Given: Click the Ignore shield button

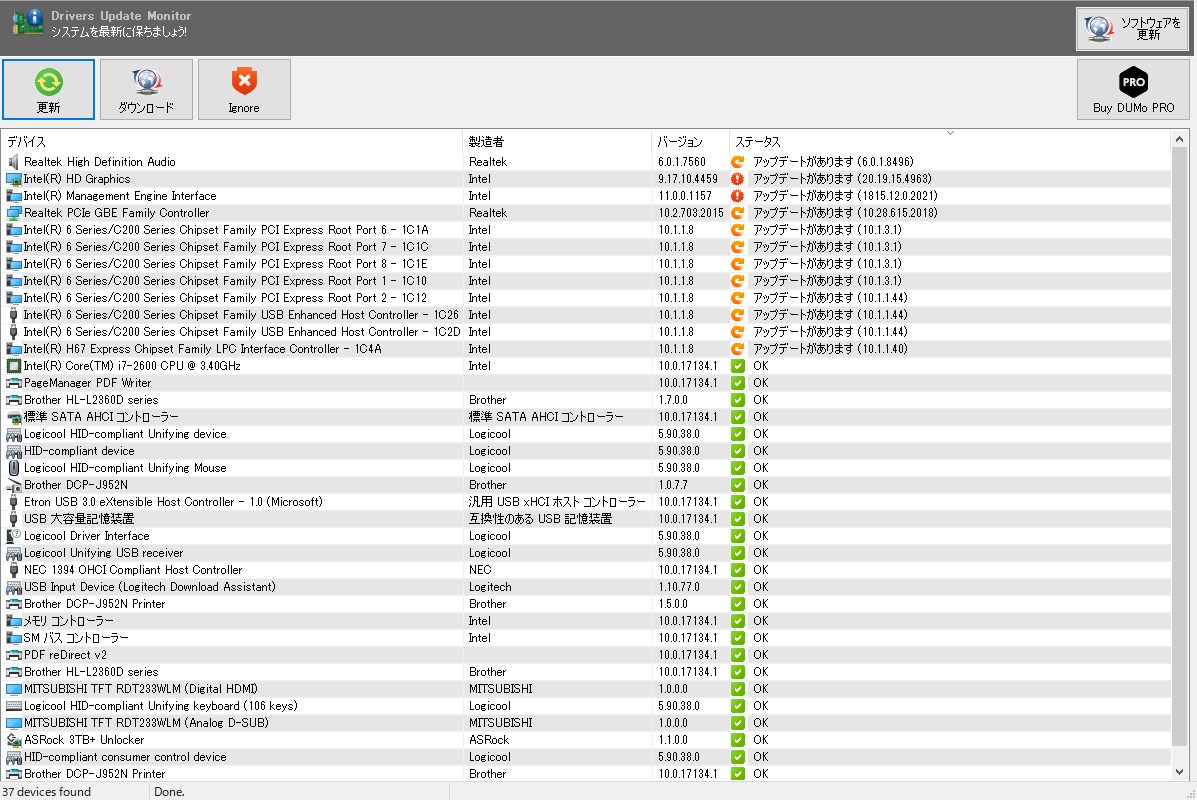Looking at the screenshot, I should coord(244,89).
